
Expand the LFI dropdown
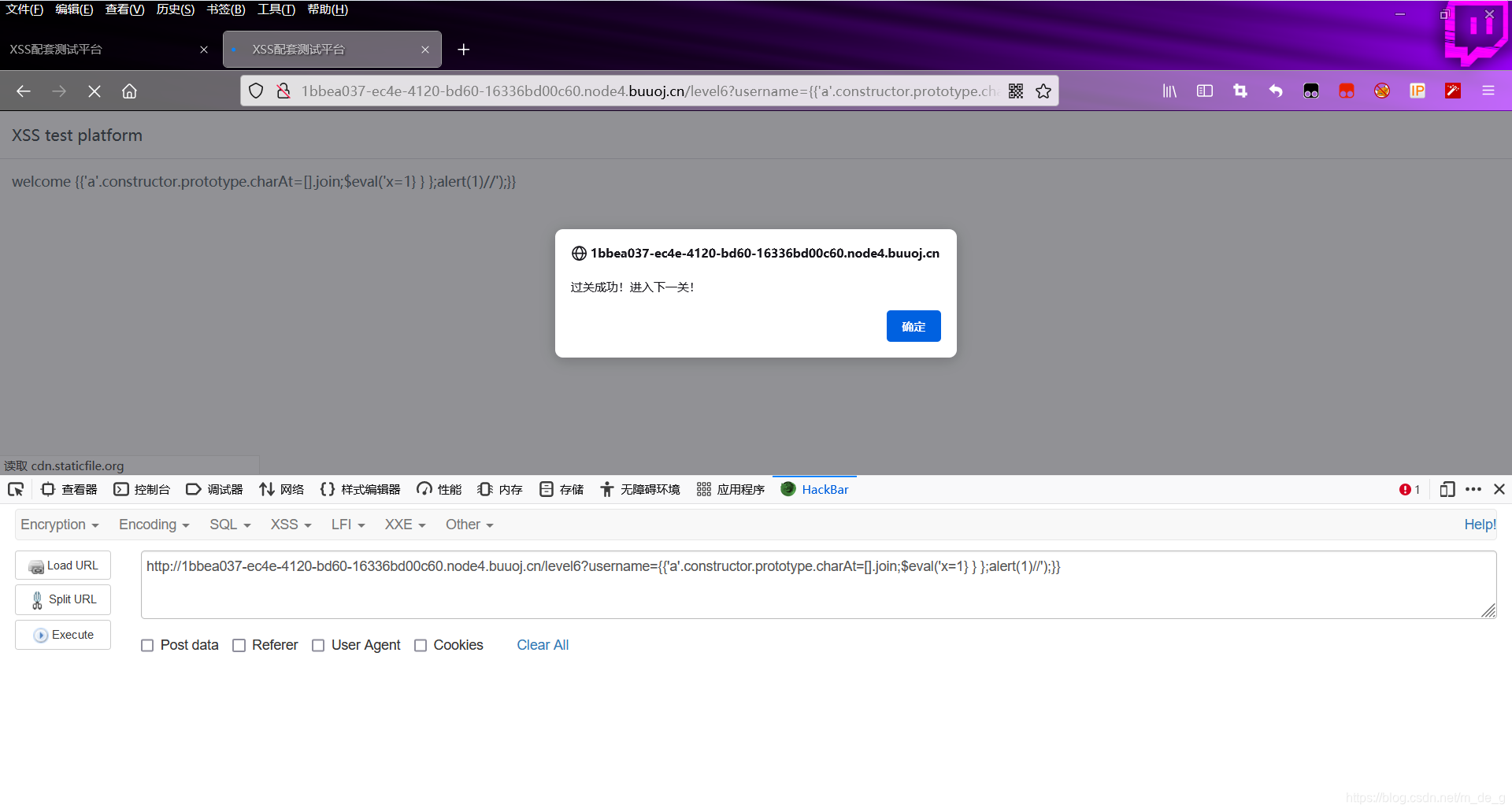point(348,525)
